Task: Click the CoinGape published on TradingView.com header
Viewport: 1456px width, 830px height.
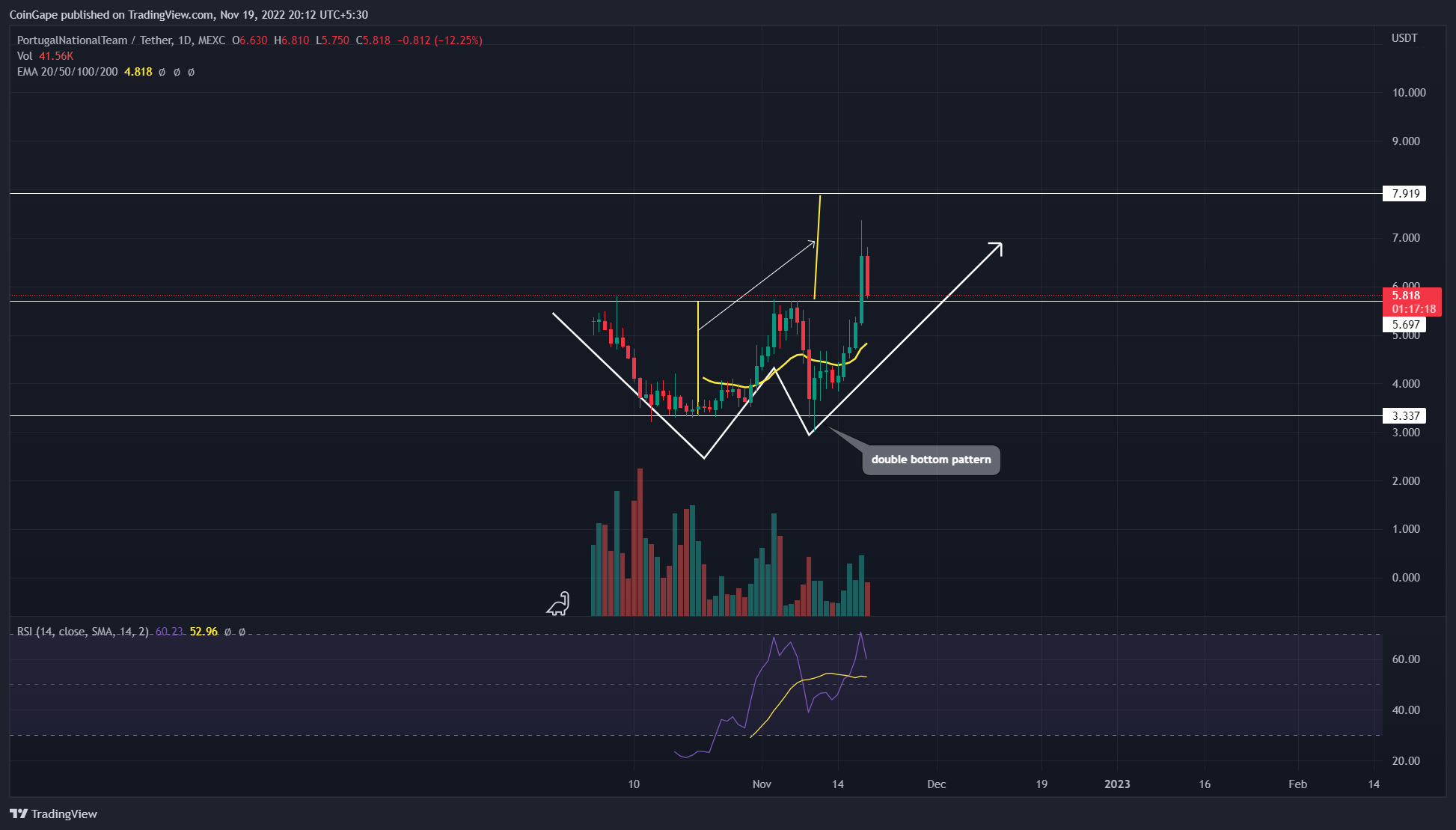Action: [x=189, y=14]
